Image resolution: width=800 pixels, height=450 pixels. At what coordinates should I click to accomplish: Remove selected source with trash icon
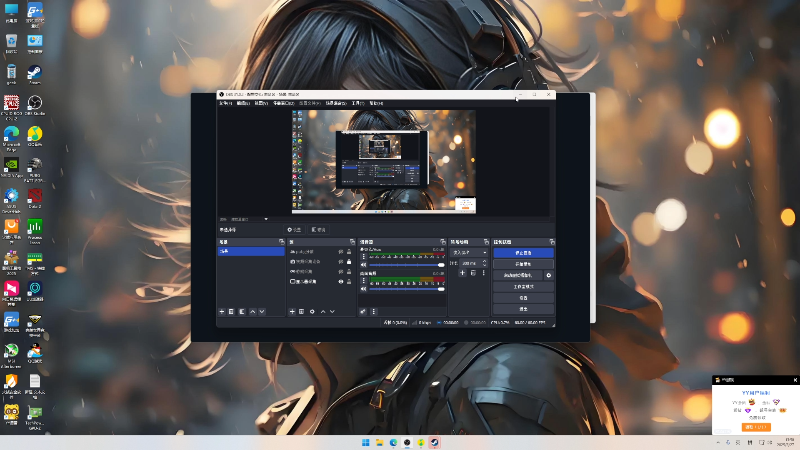302,311
